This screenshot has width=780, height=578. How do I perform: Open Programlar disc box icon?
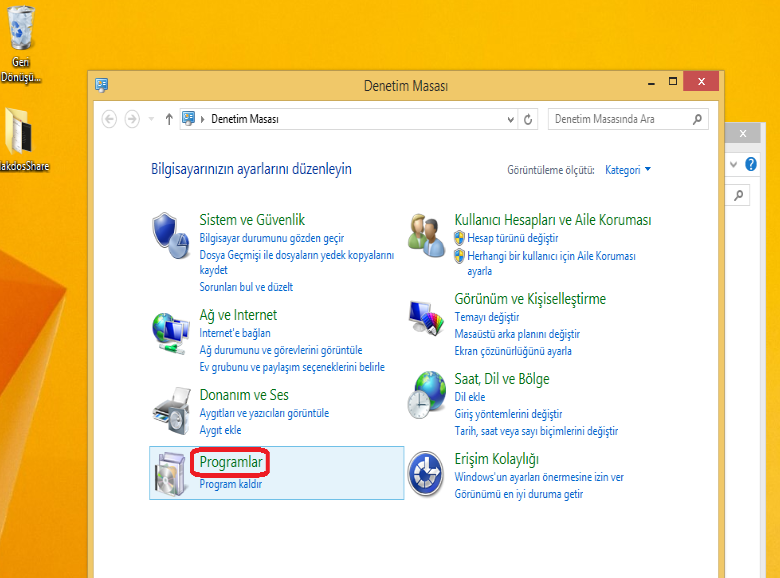[x=172, y=474]
